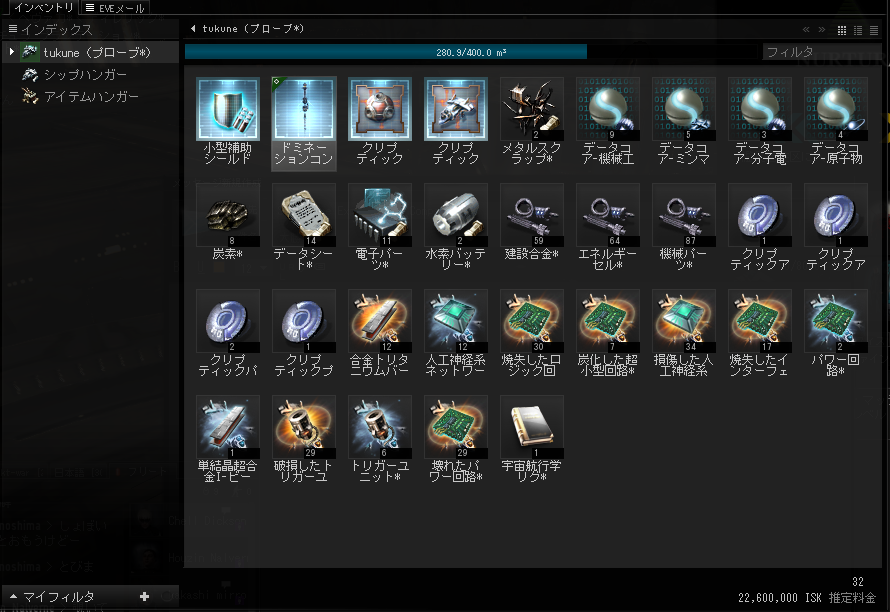890x612 pixels.
Task: Select the 焼失したインターフェ item icon
Action: click(760, 321)
